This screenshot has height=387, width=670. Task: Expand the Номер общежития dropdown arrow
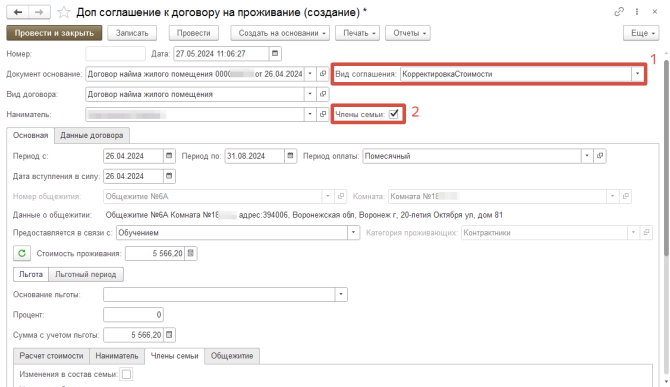point(328,196)
